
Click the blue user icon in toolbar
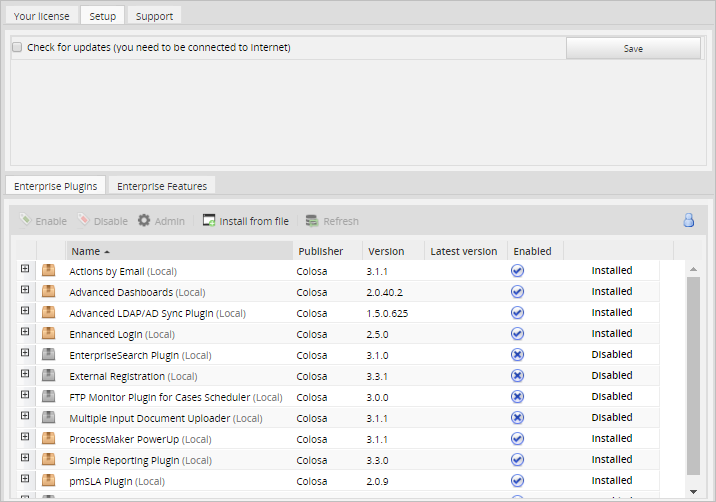(x=688, y=221)
